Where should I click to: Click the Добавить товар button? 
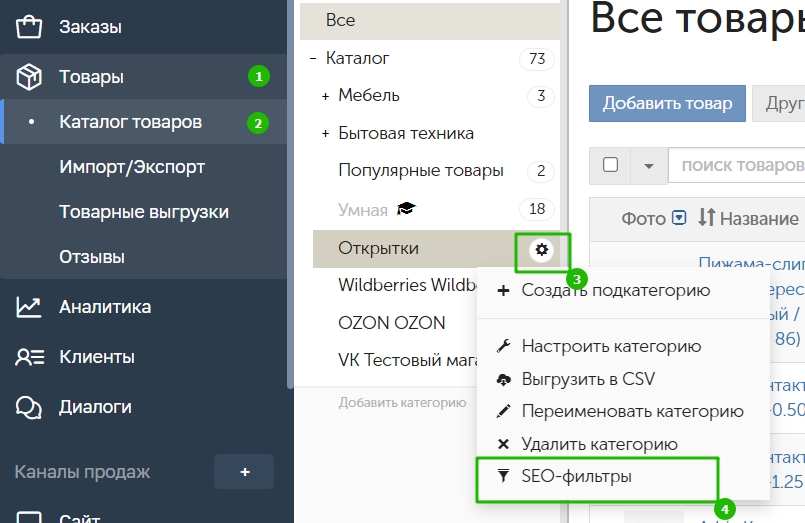point(667,103)
